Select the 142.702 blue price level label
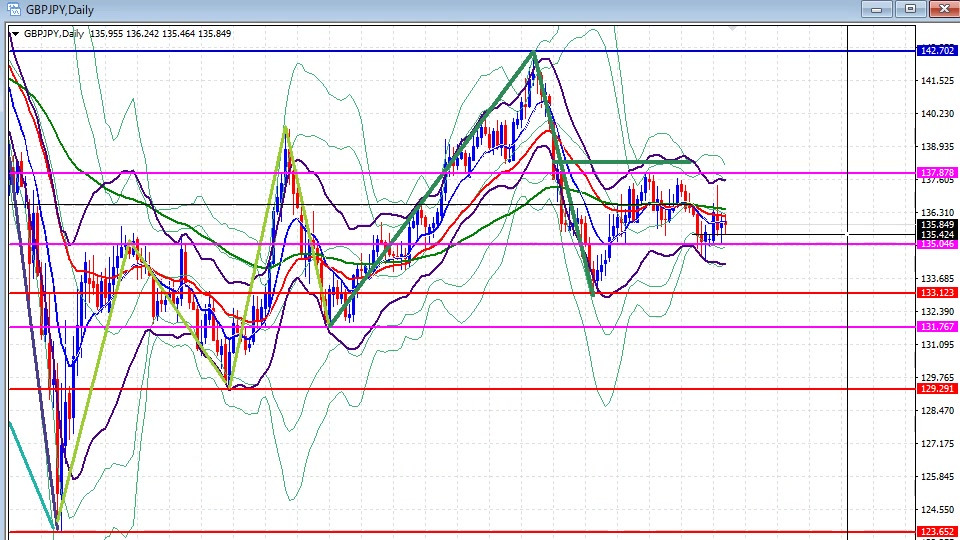 937,51
